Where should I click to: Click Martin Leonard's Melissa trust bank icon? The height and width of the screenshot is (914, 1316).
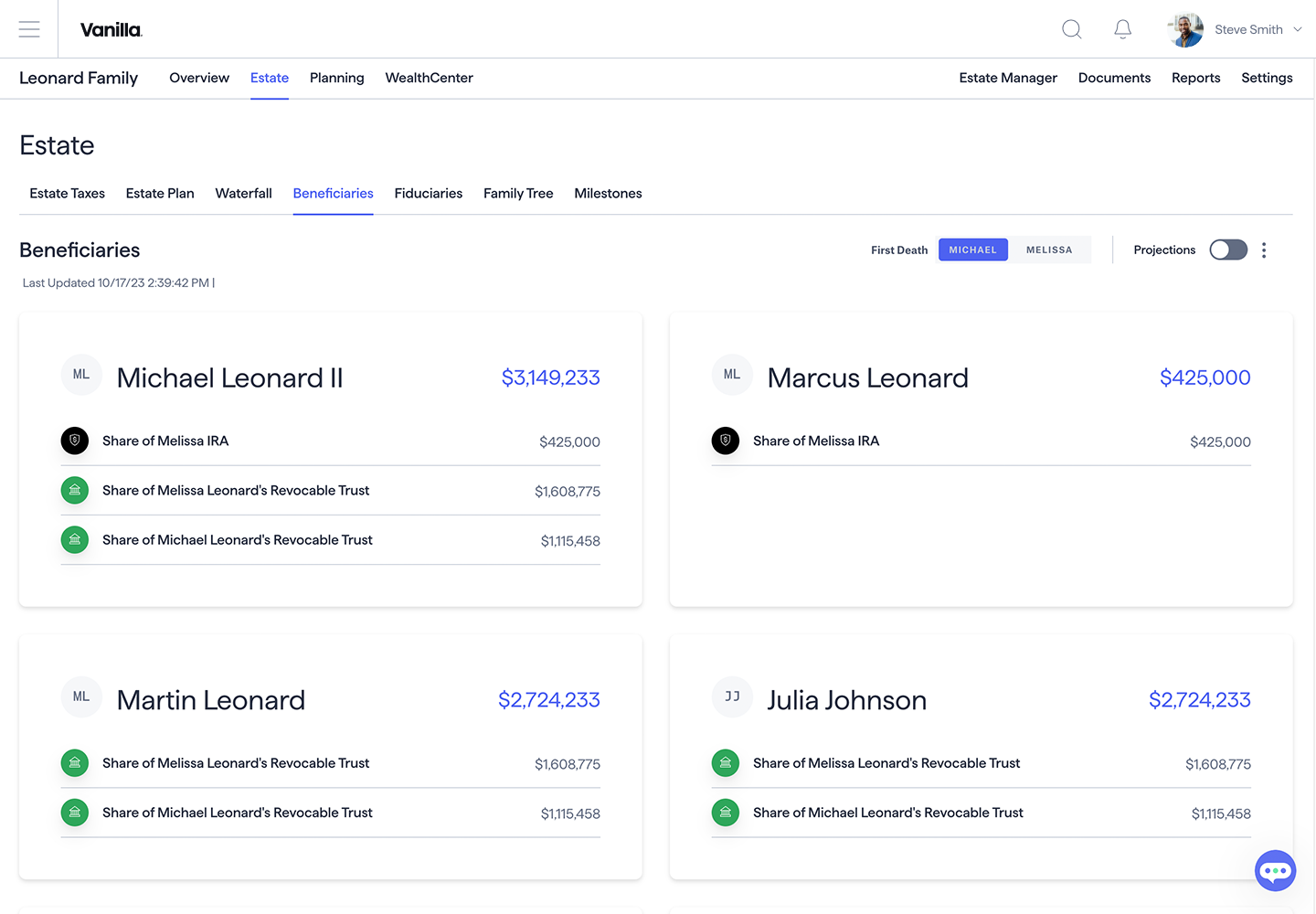tap(75, 763)
